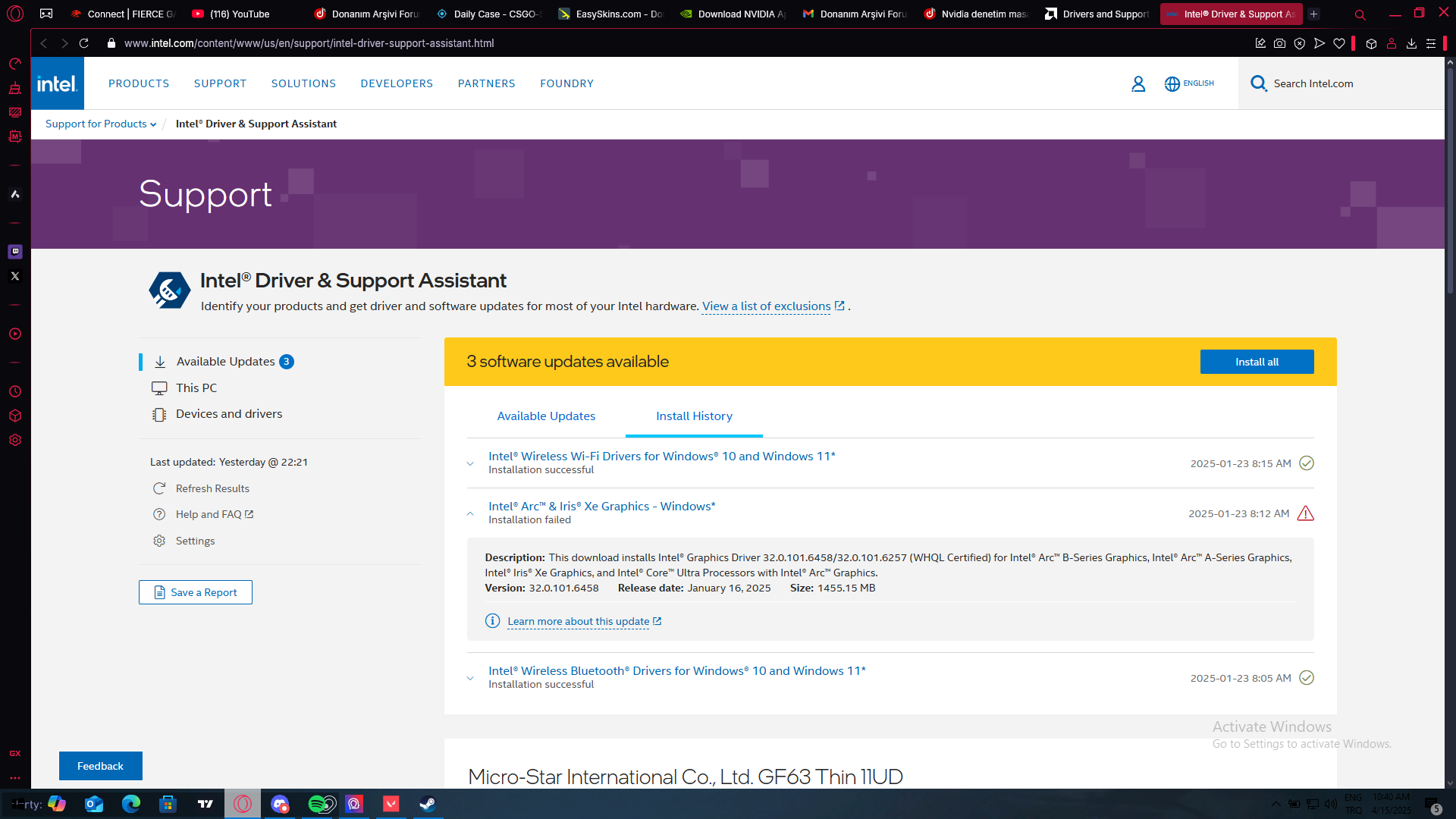Click the Search Intel.com magnifier icon
This screenshot has height=819, width=1456.
coord(1258,83)
